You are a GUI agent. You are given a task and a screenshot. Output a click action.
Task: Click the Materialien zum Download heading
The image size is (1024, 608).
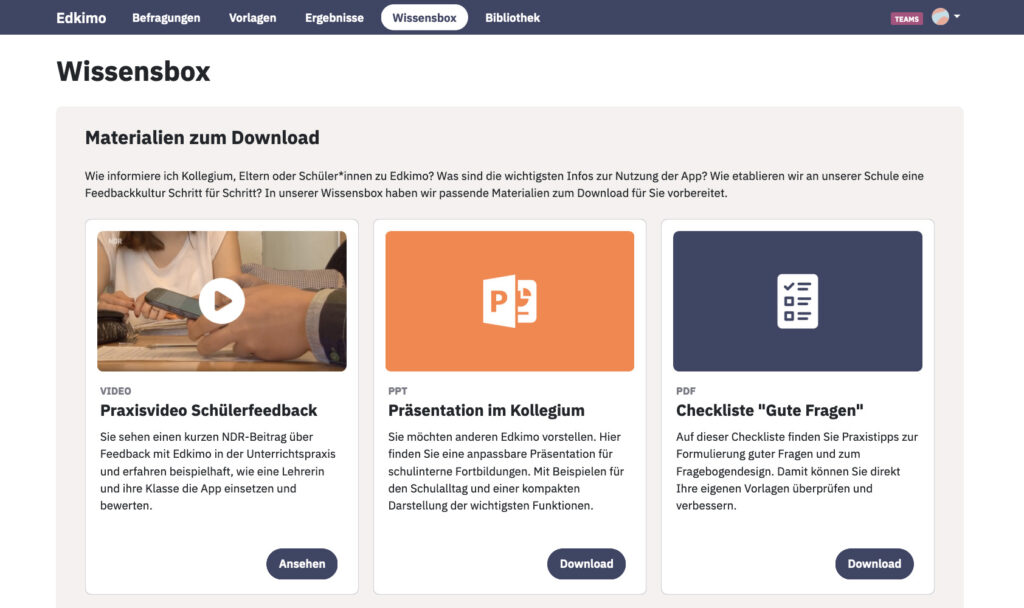[x=202, y=137]
